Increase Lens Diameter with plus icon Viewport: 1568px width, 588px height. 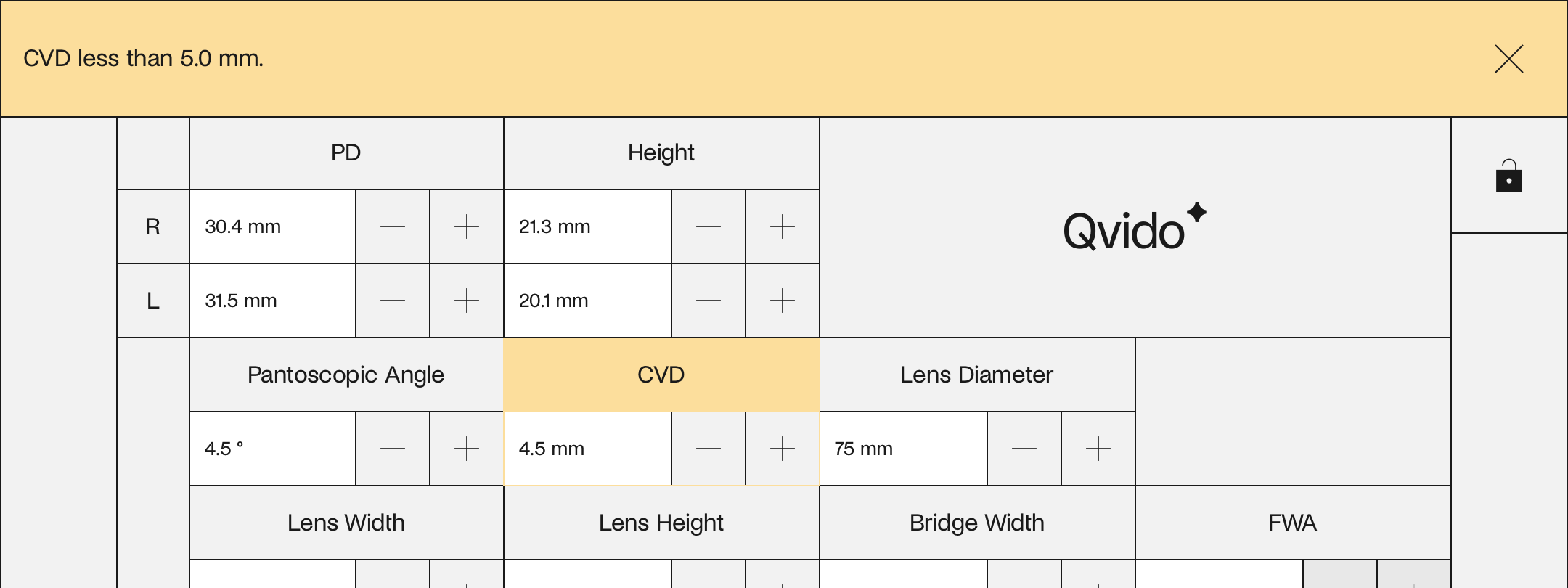(1098, 449)
